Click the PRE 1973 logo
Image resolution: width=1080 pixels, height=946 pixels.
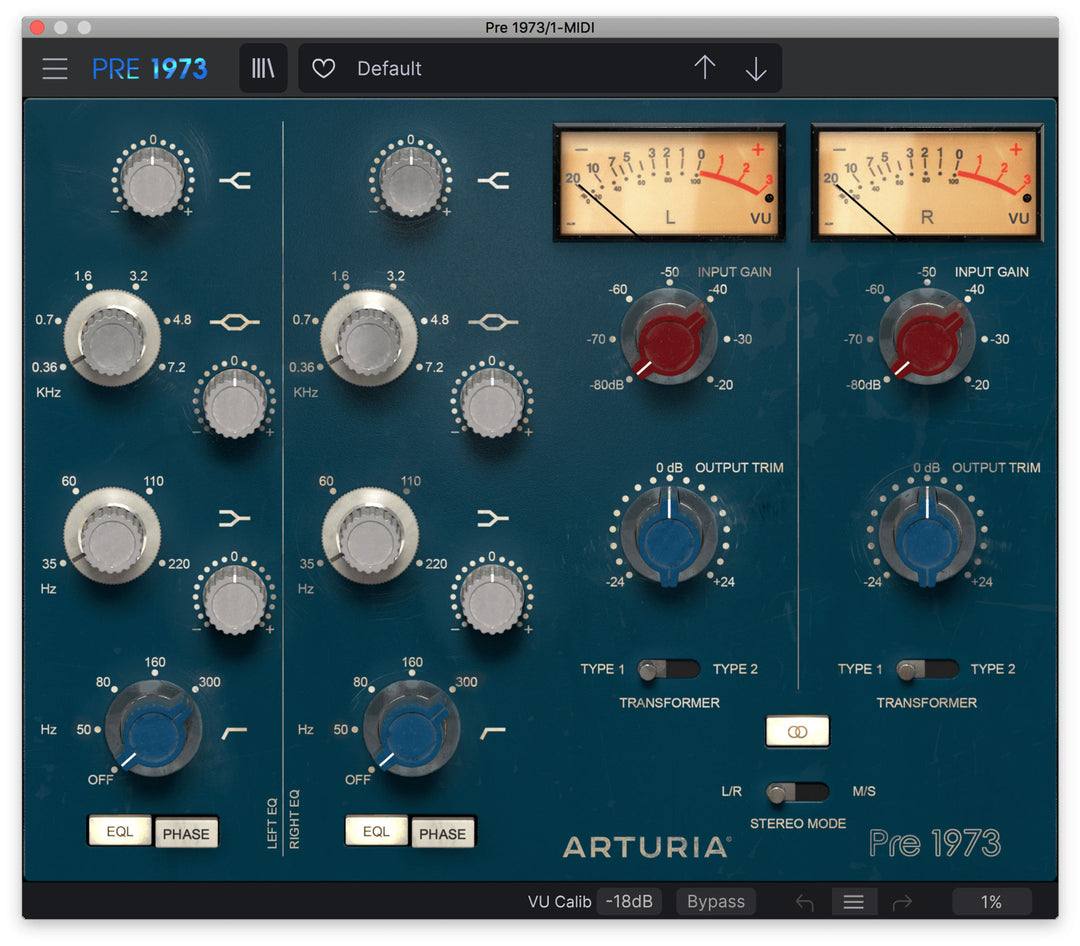(x=149, y=68)
